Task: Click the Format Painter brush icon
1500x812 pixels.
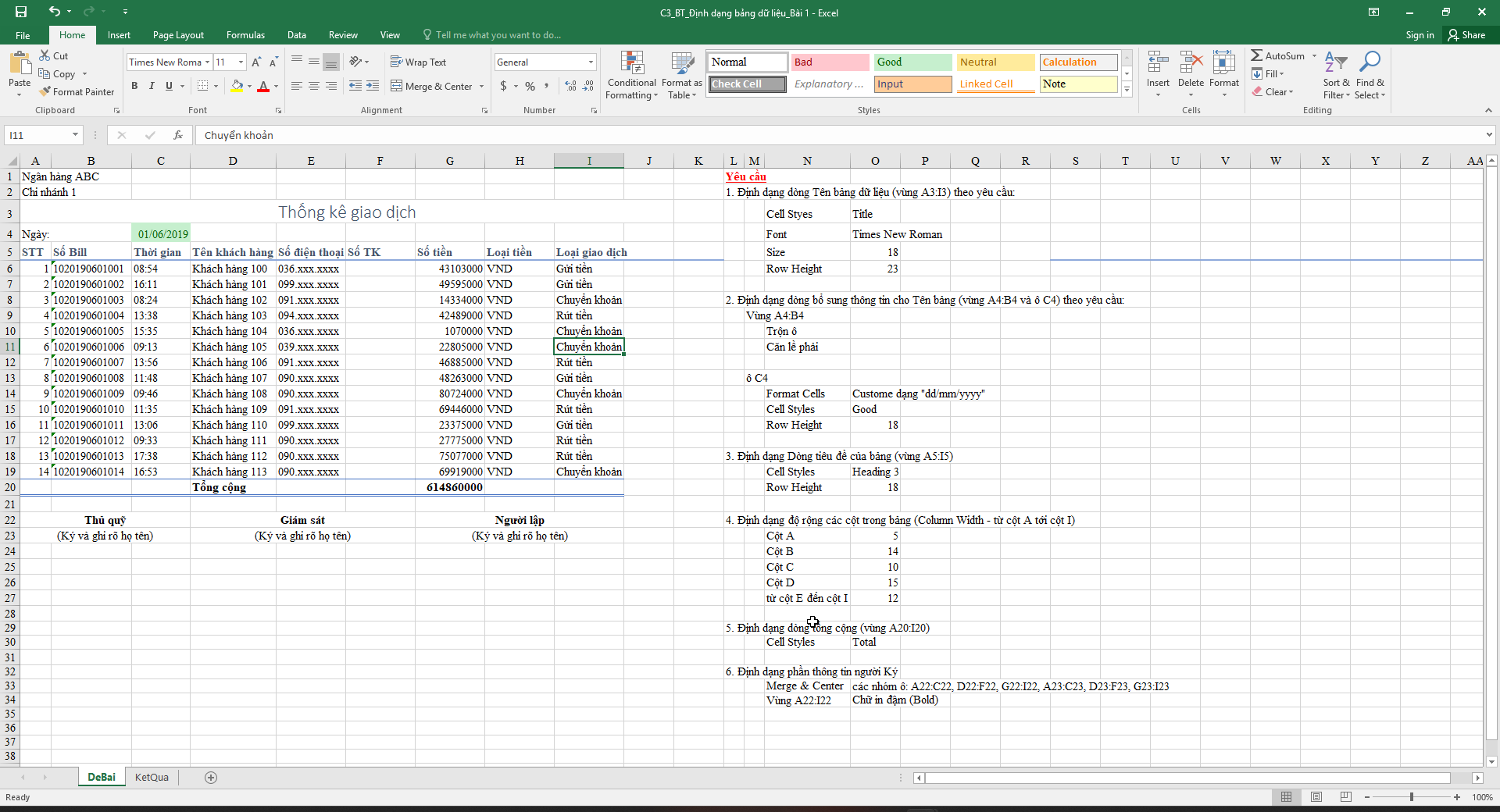Action: click(45, 92)
